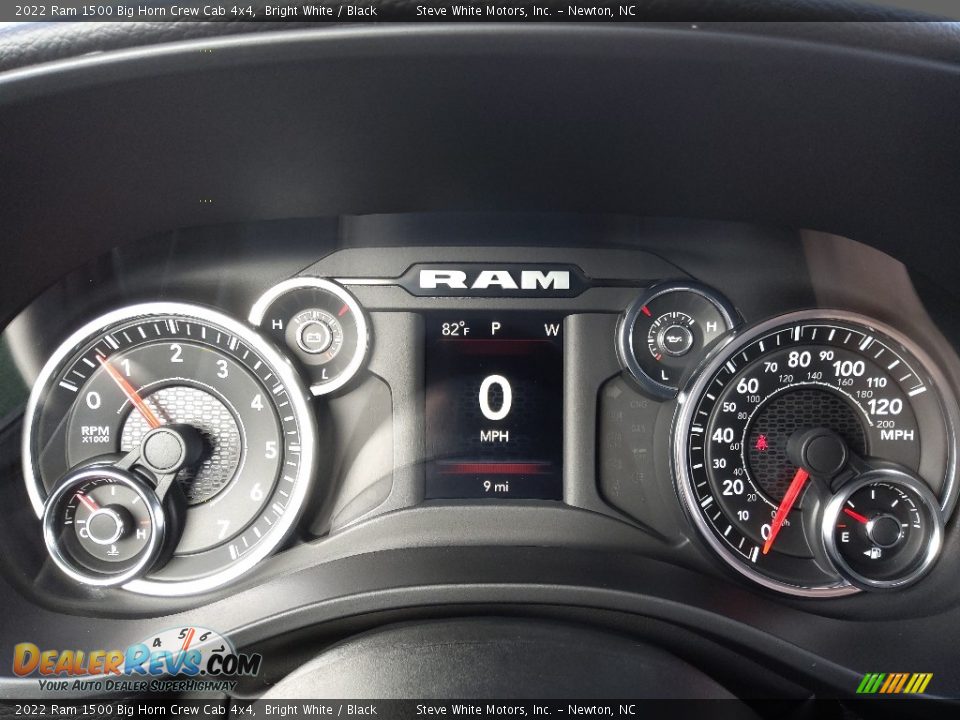
Task: Tap number 5 on the tachometer
Action: click(271, 450)
